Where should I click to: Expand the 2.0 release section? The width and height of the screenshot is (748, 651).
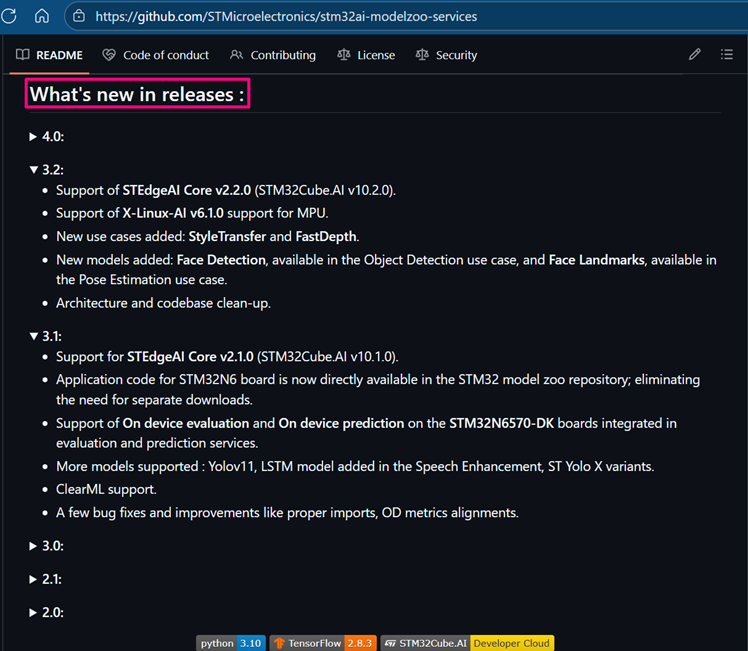coord(46,613)
